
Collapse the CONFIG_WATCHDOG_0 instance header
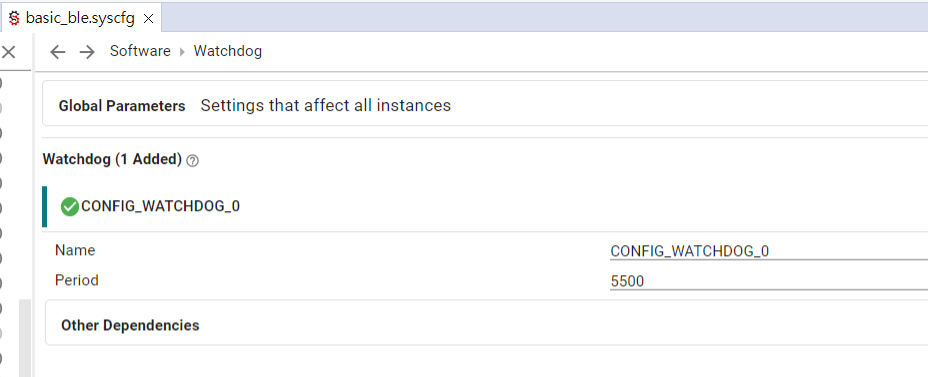485,207
